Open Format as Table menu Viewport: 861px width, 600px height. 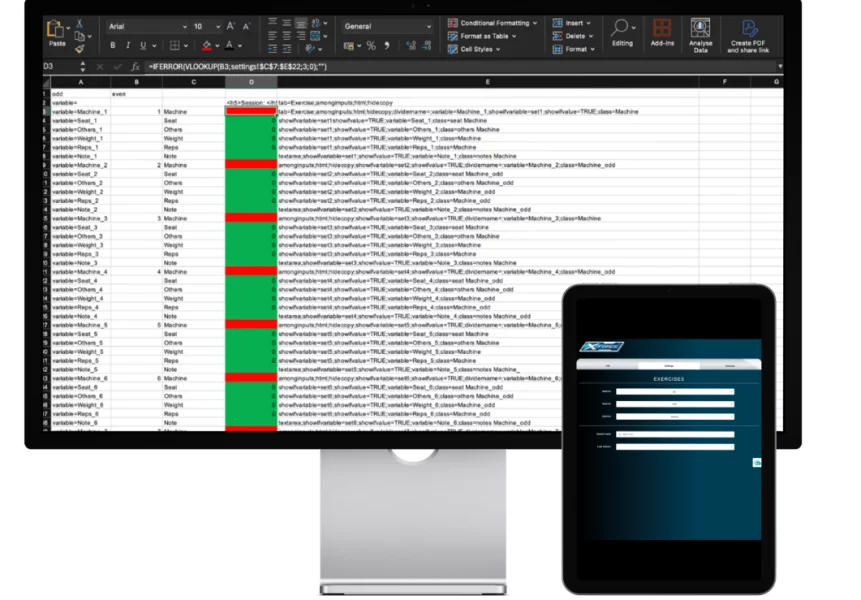tap(482, 36)
